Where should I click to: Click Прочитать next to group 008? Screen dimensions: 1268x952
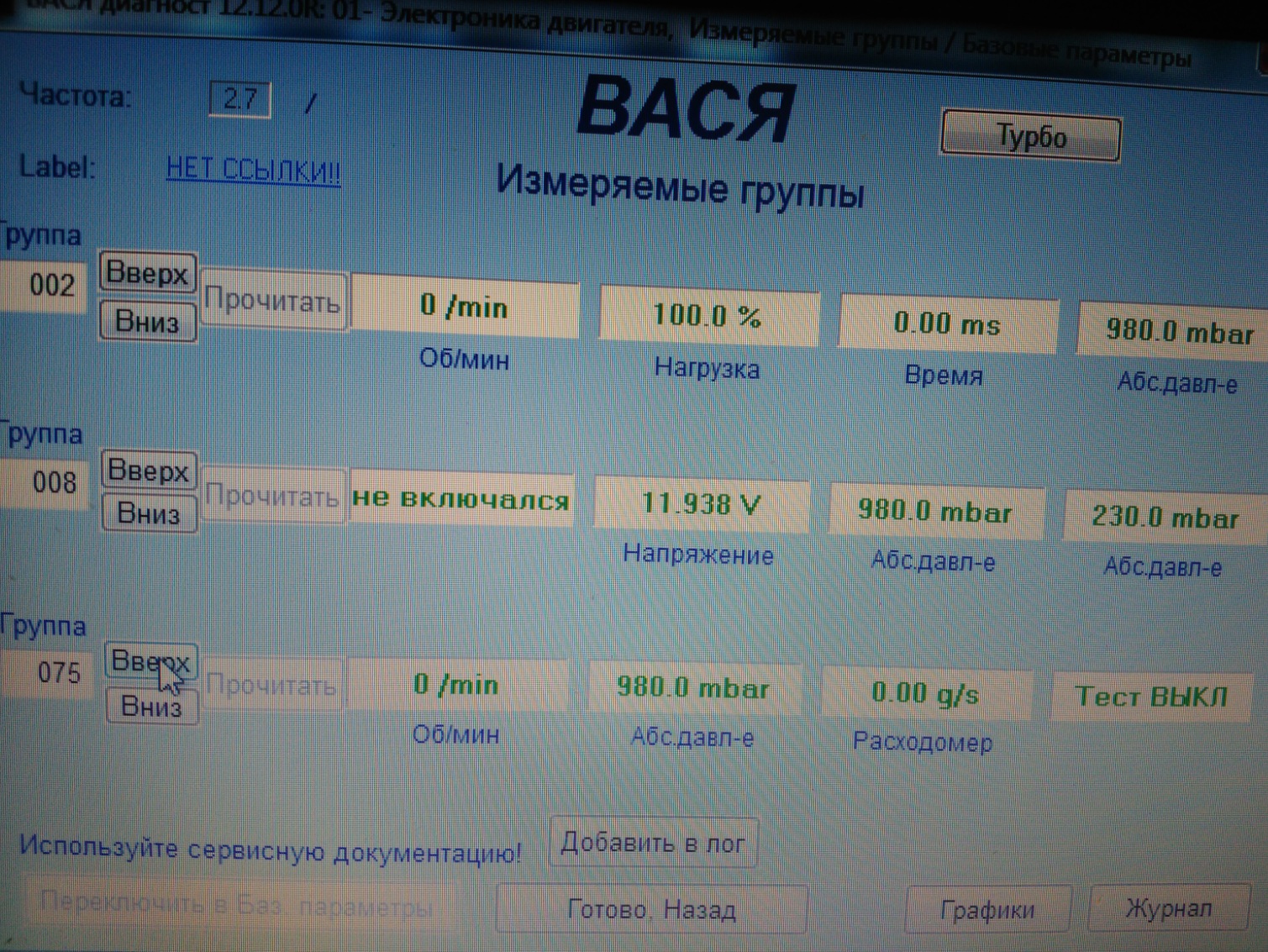click(272, 496)
